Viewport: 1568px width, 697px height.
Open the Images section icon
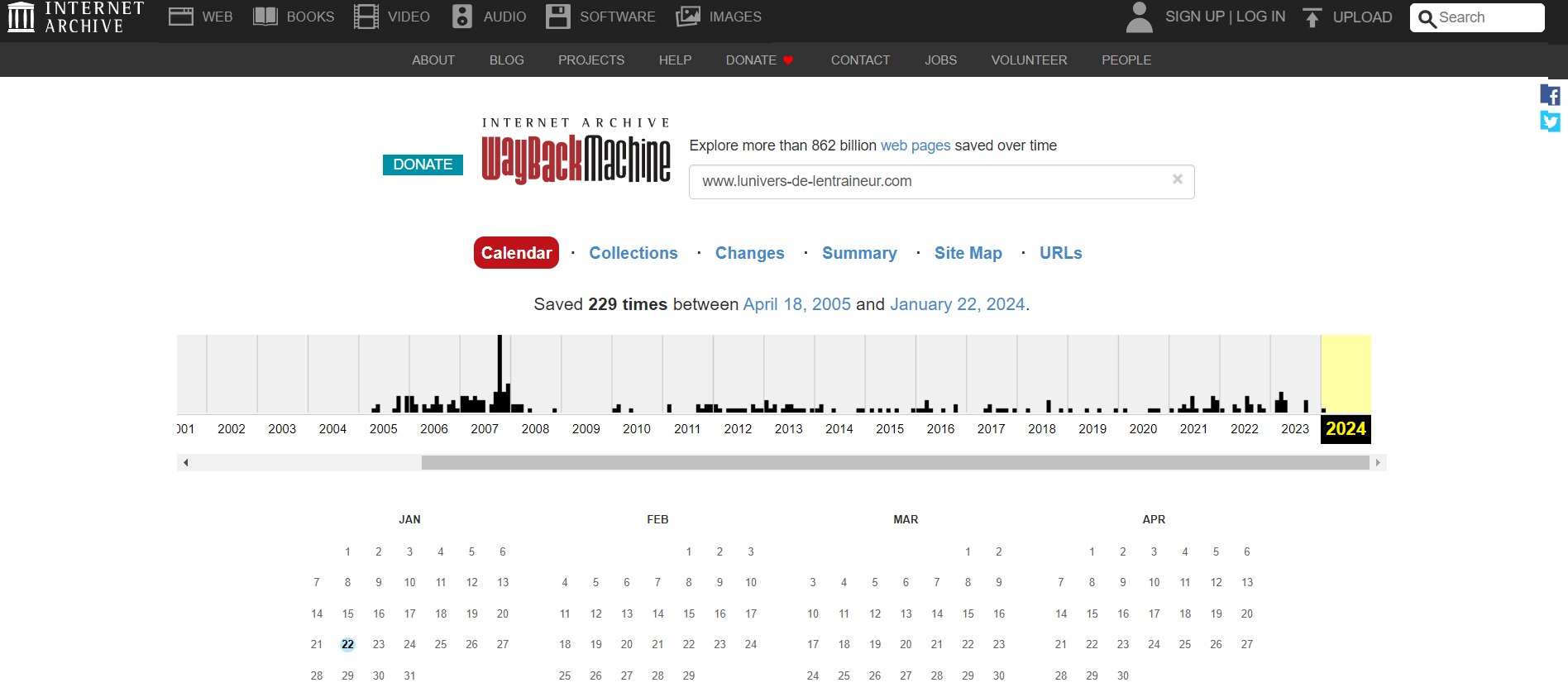688,17
